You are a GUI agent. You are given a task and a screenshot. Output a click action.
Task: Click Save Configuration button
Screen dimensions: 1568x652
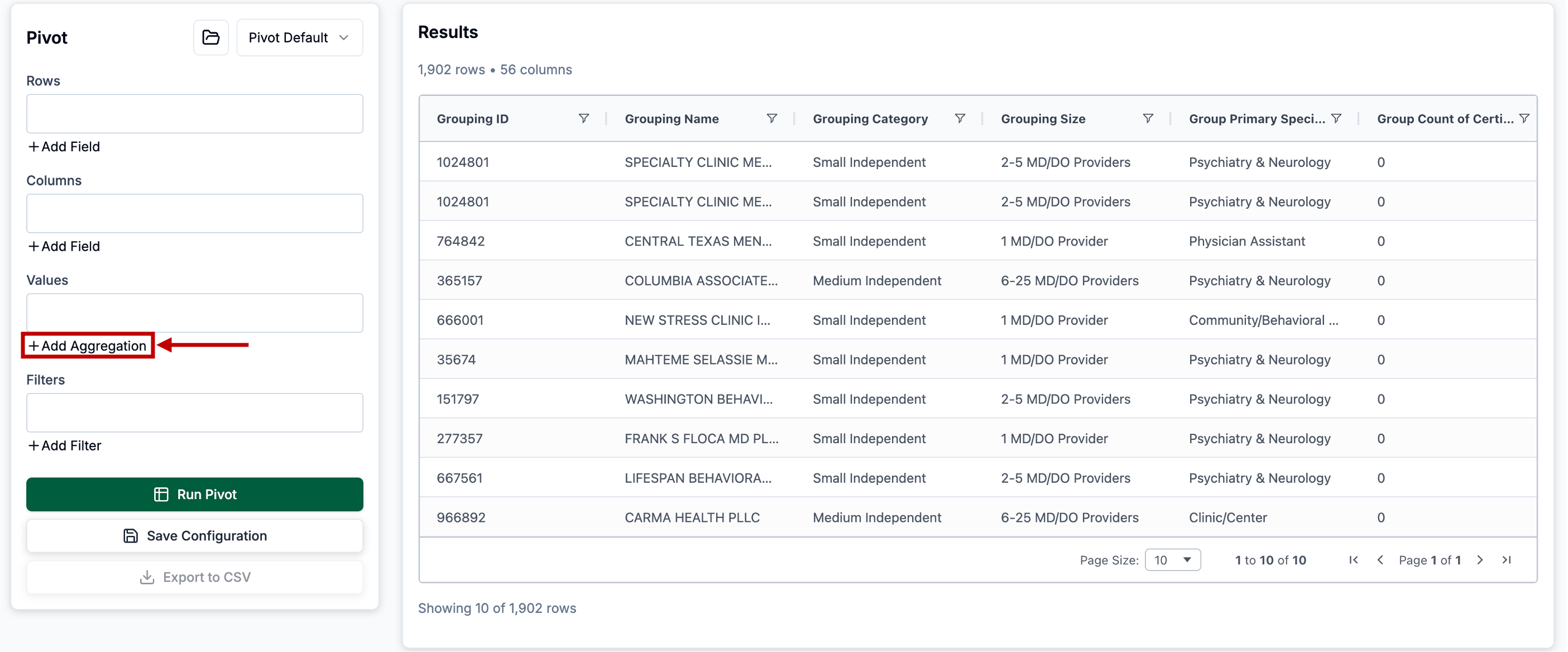coord(194,536)
